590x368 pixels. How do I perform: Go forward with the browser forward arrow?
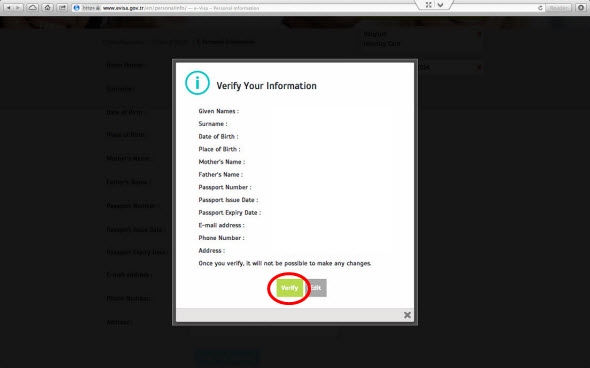(18, 8)
